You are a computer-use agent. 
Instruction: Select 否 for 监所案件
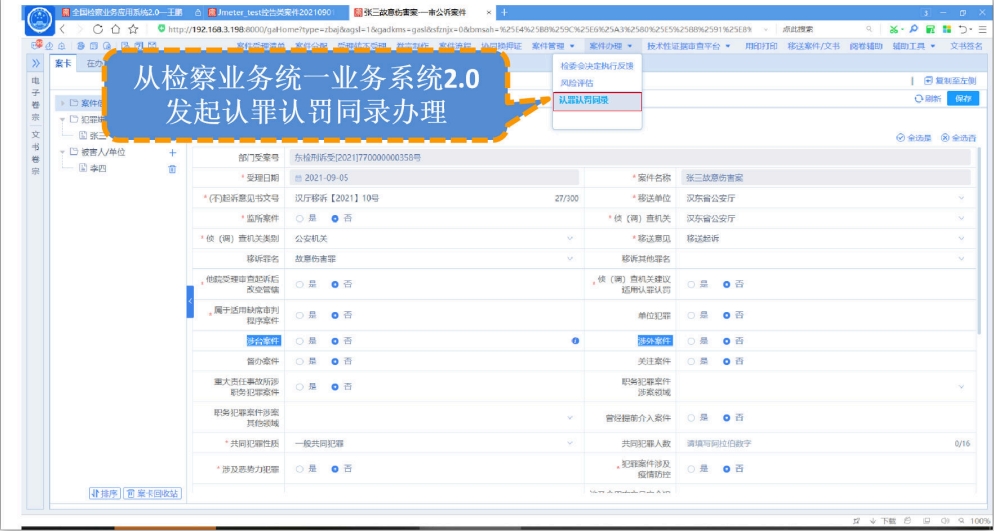click(335, 218)
